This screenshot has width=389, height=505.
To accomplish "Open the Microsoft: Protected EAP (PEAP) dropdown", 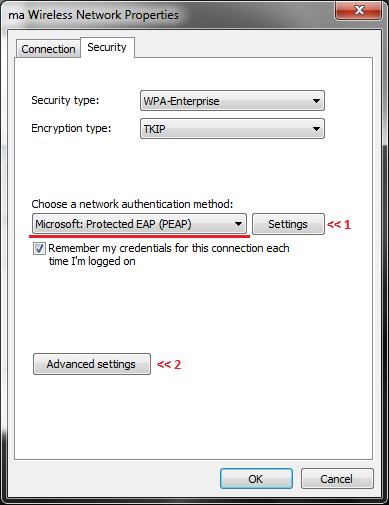I will (139, 224).
